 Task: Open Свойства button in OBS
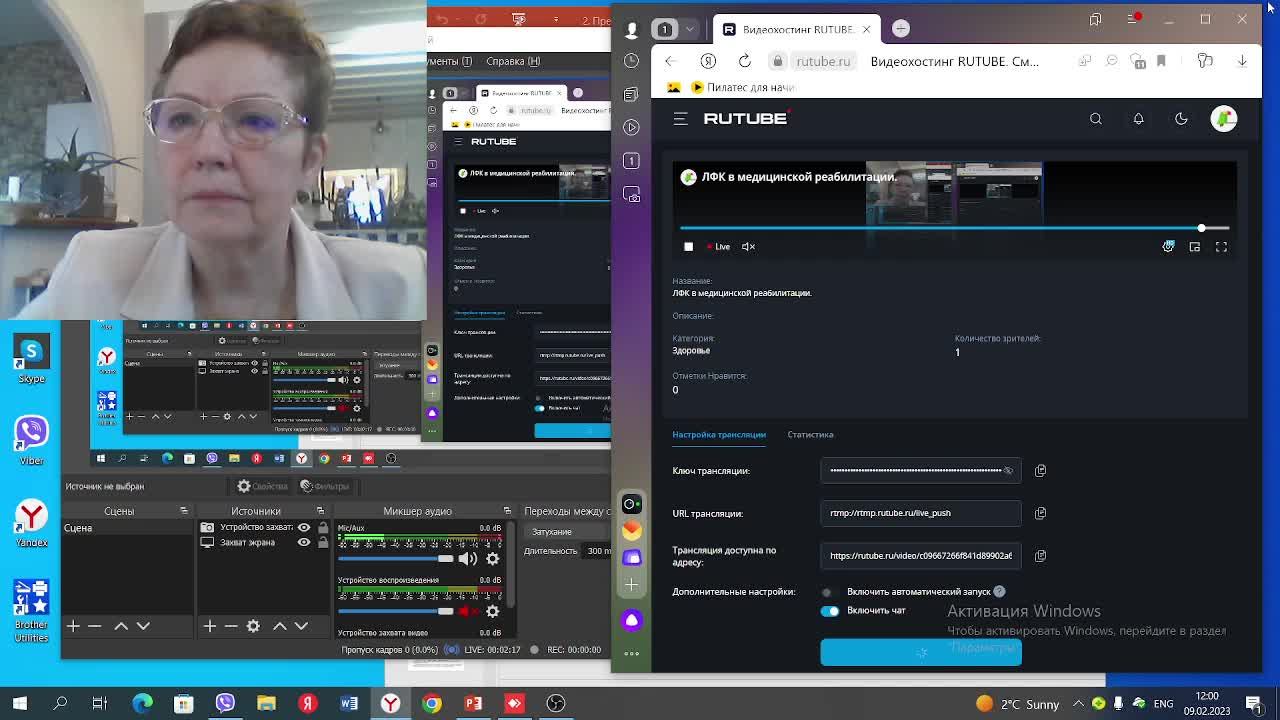[x=262, y=486]
